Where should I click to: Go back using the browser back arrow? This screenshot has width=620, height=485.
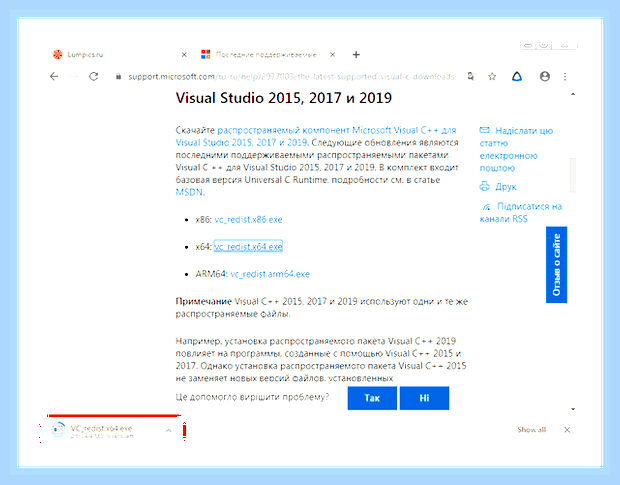[54, 76]
